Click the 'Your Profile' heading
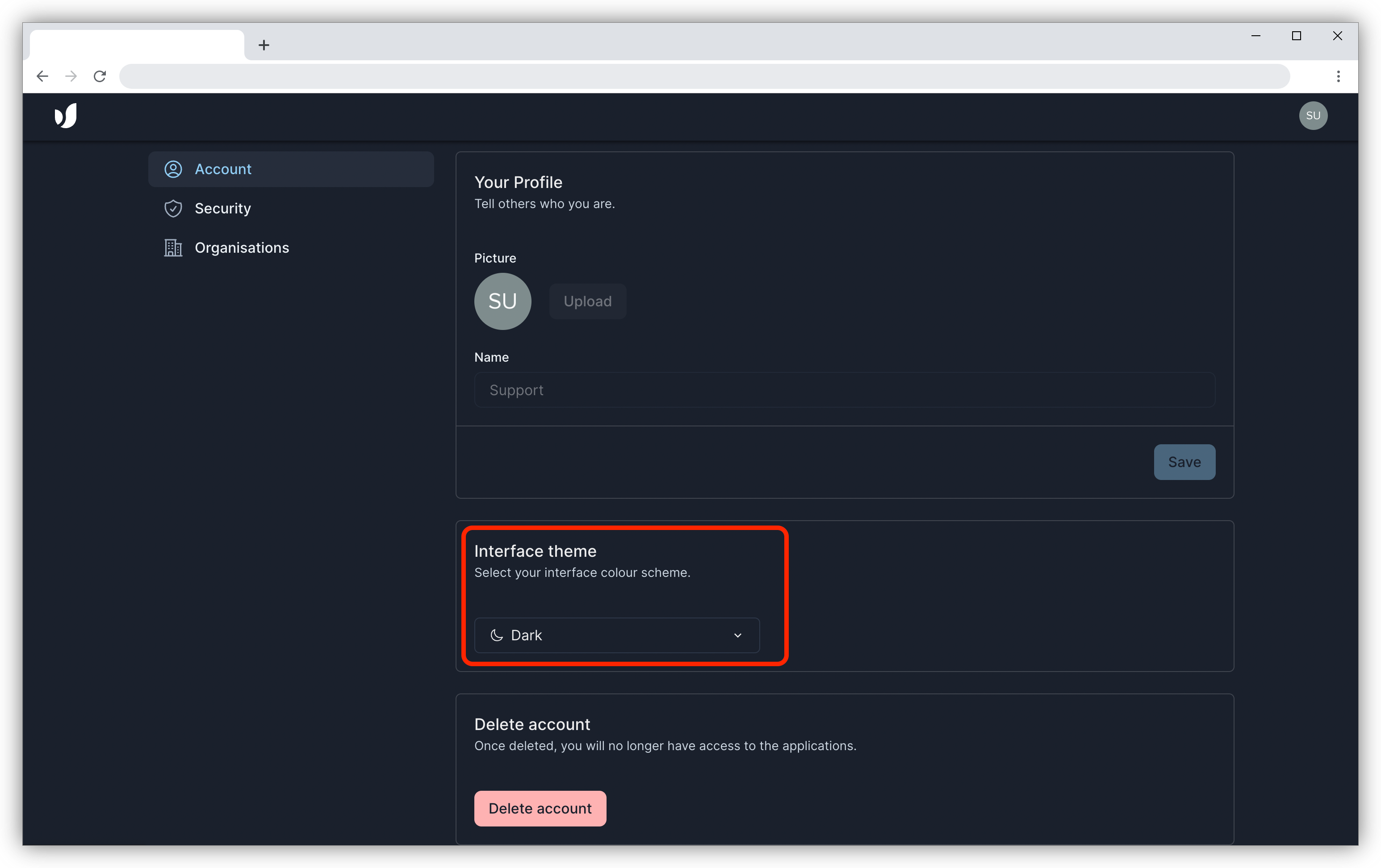Viewport: 1381px width, 868px height. coord(518,182)
